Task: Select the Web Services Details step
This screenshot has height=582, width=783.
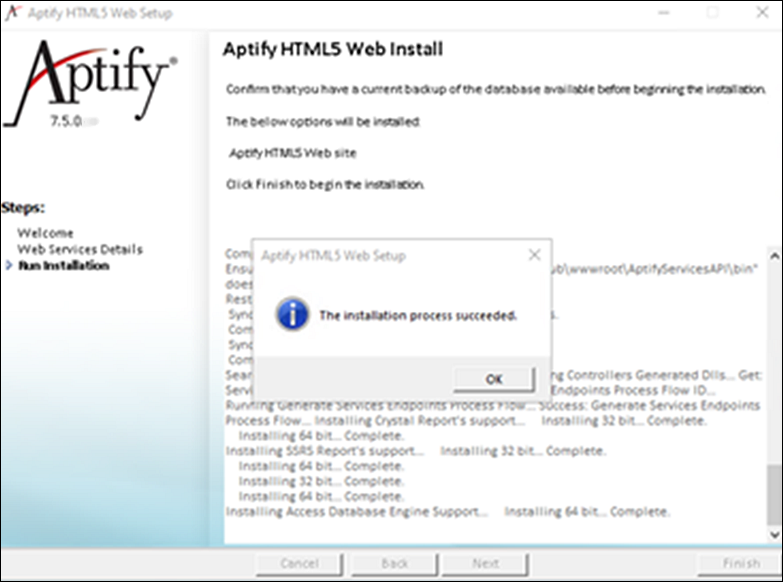Action: [x=80, y=249]
